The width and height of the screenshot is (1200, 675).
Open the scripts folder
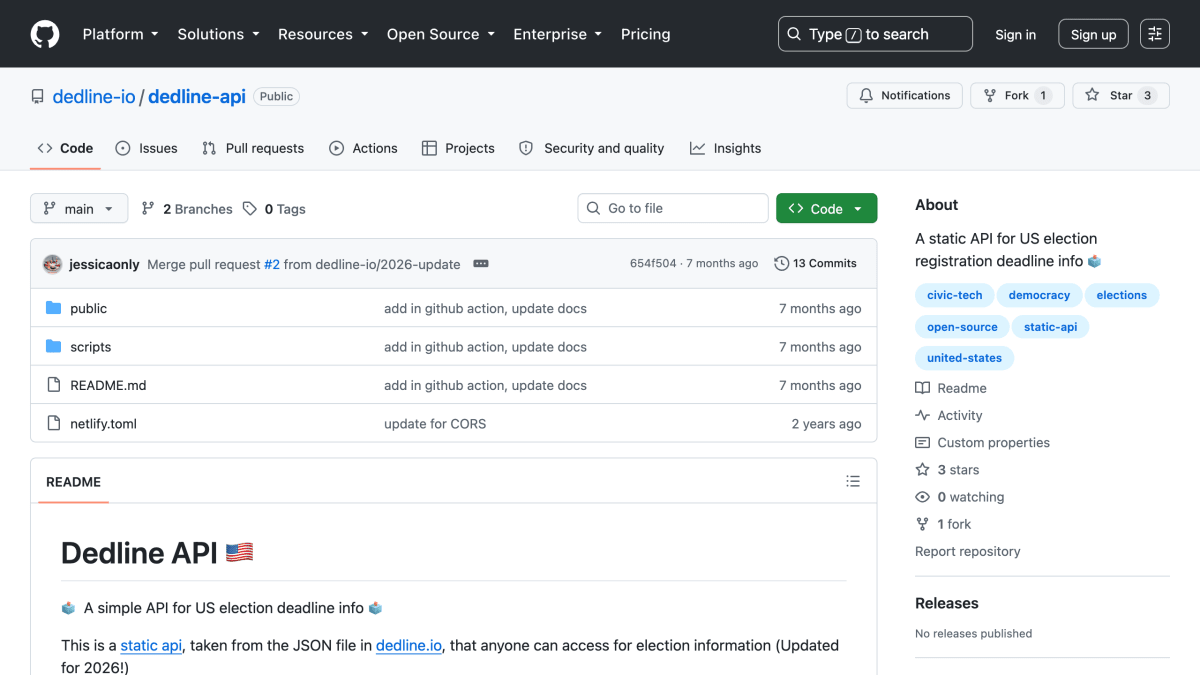[x=90, y=347]
